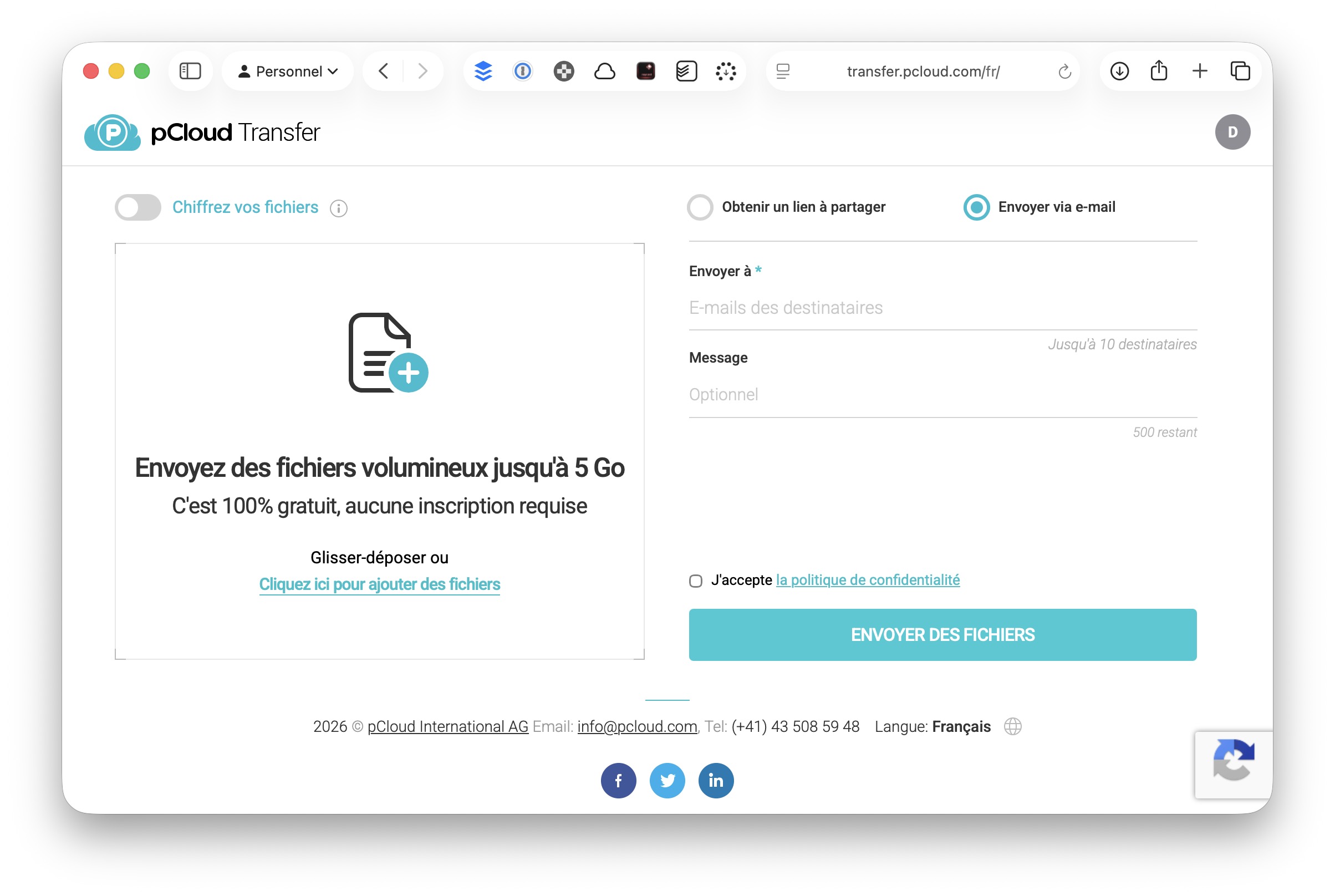Click the add-file document icon
The width and height of the screenshot is (1335, 896).
coord(388,353)
